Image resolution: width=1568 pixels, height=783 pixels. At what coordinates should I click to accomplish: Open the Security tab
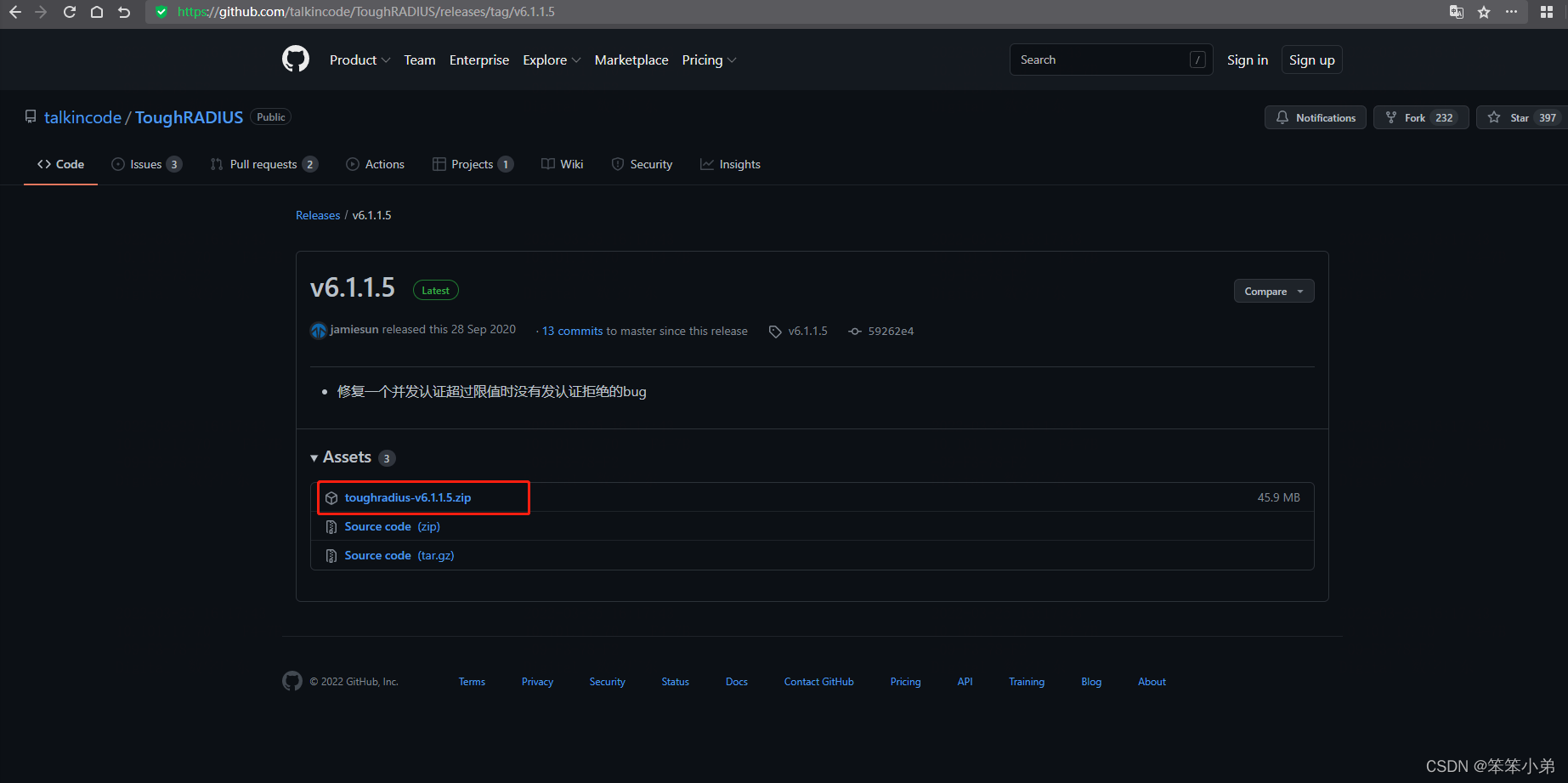click(x=642, y=164)
